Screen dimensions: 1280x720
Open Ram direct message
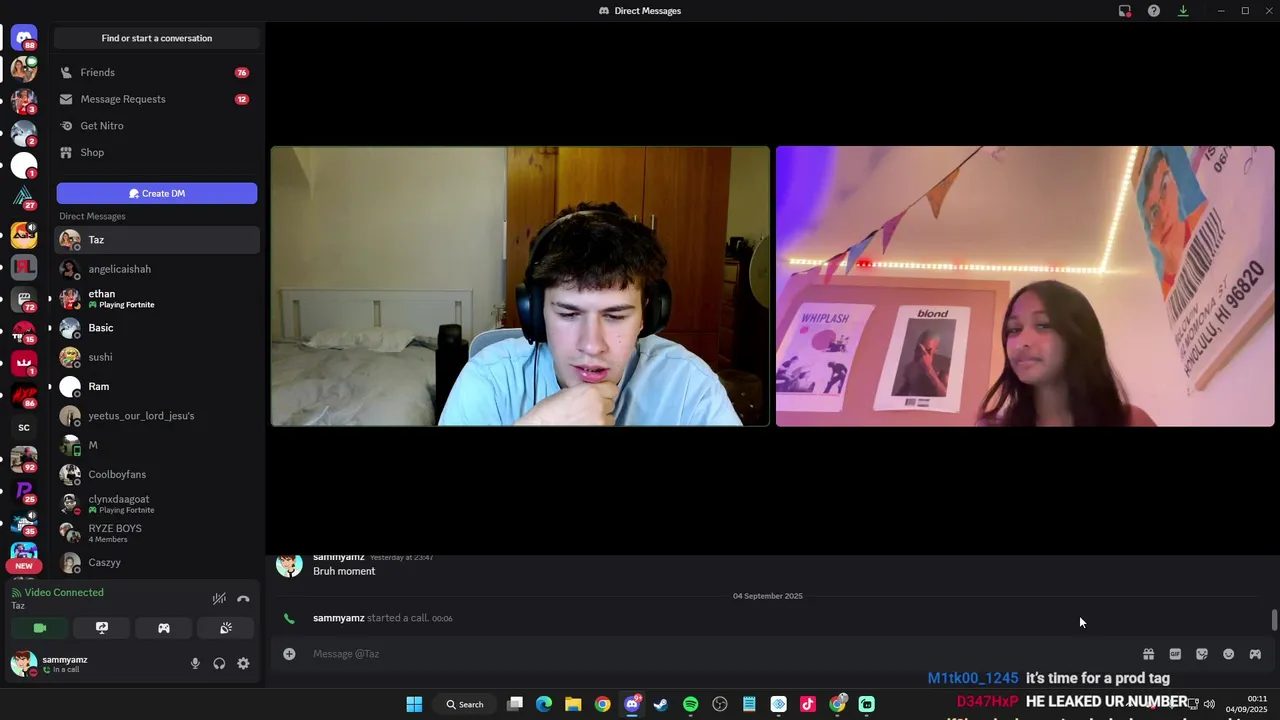coord(157,386)
